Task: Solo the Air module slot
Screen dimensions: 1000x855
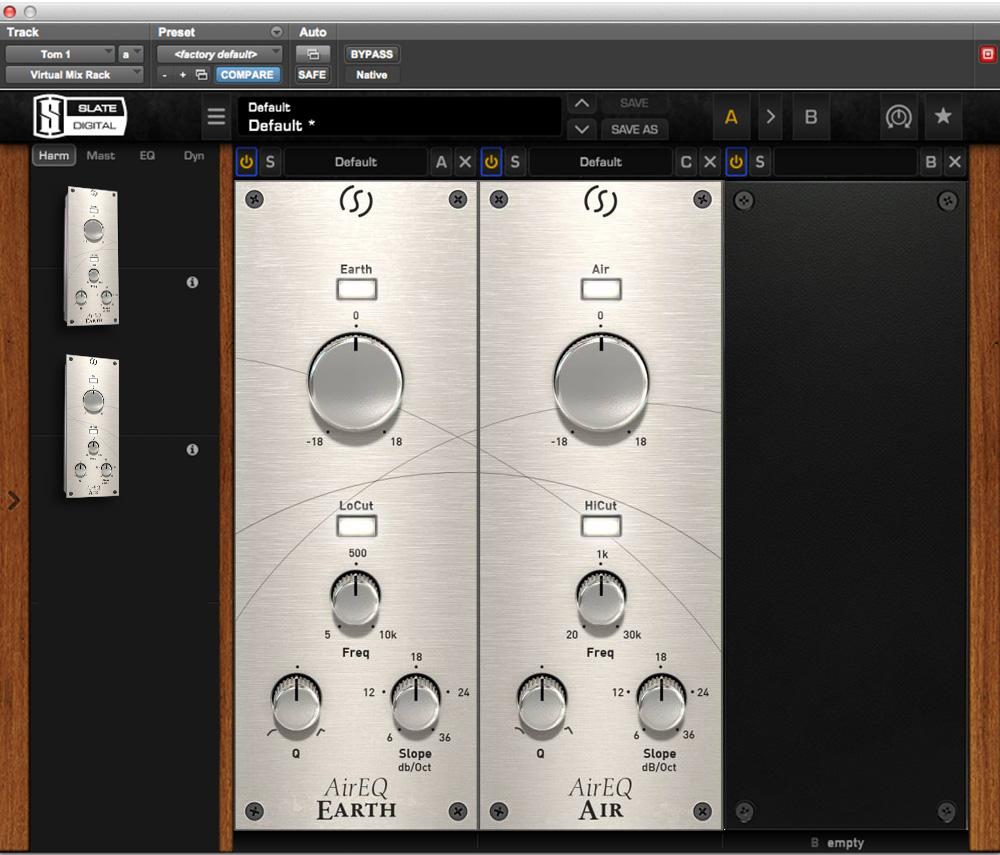Action: 515,162
